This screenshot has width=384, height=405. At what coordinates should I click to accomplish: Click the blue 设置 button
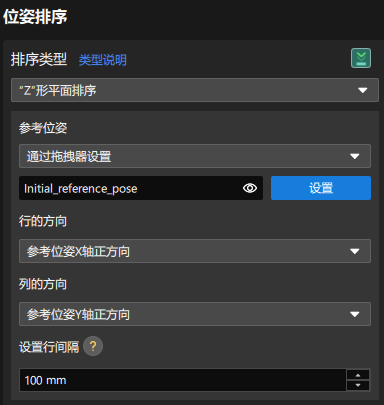[x=321, y=188]
